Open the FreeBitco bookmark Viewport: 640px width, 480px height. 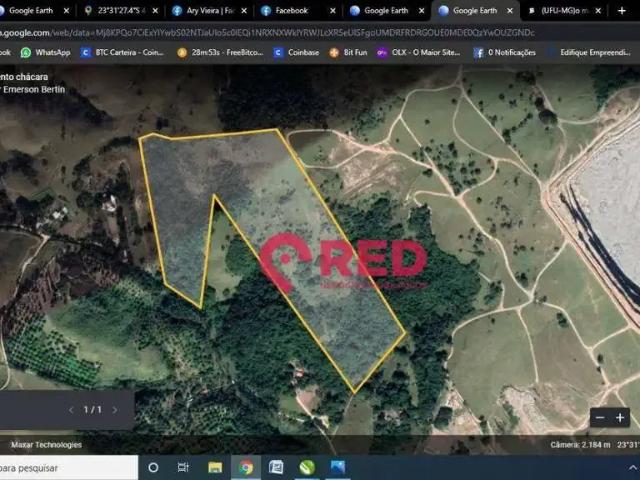pyautogui.click(x=220, y=52)
